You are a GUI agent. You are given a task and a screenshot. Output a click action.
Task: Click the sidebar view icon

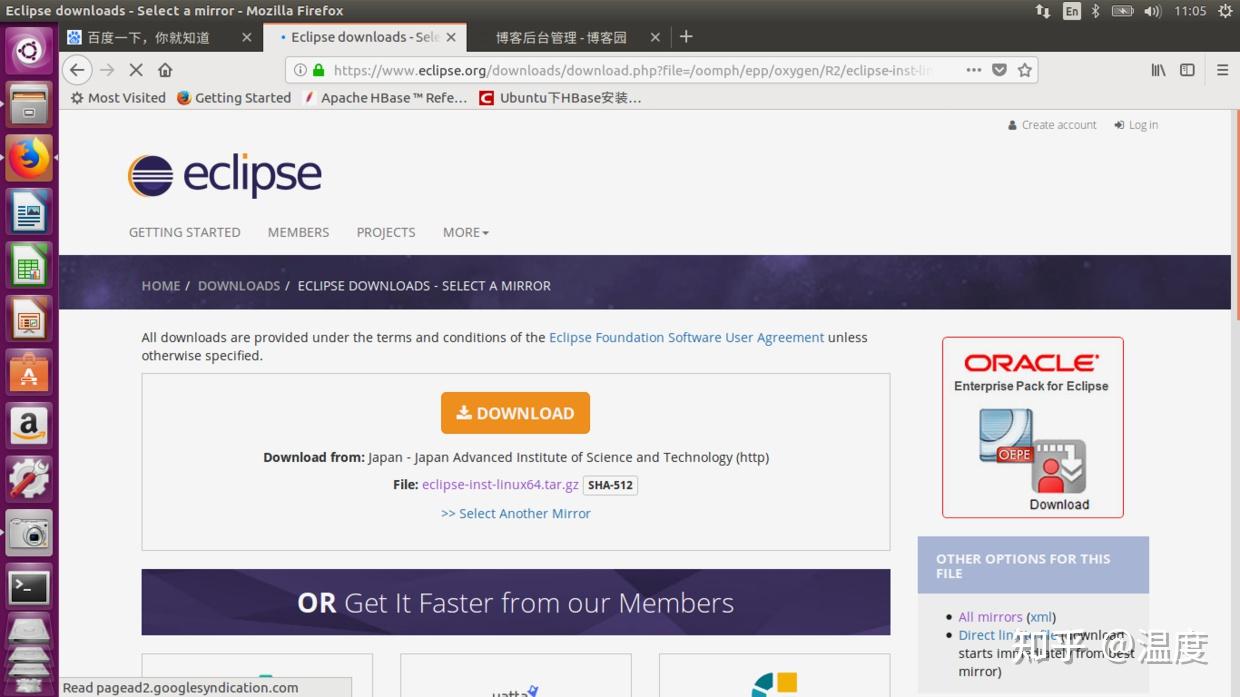click(x=1187, y=70)
